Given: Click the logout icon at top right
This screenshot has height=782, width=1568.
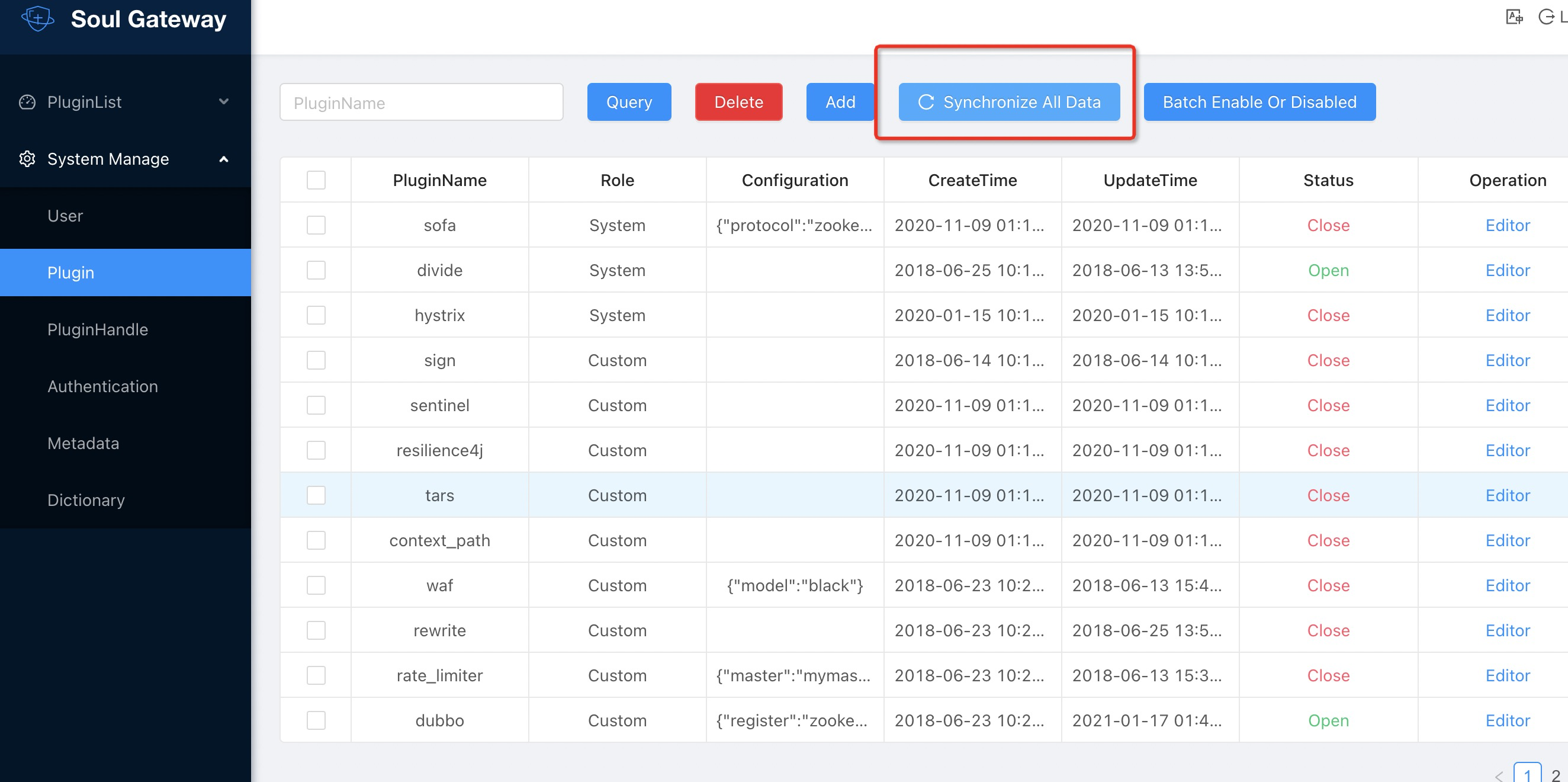Looking at the screenshot, I should (1546, 17).
